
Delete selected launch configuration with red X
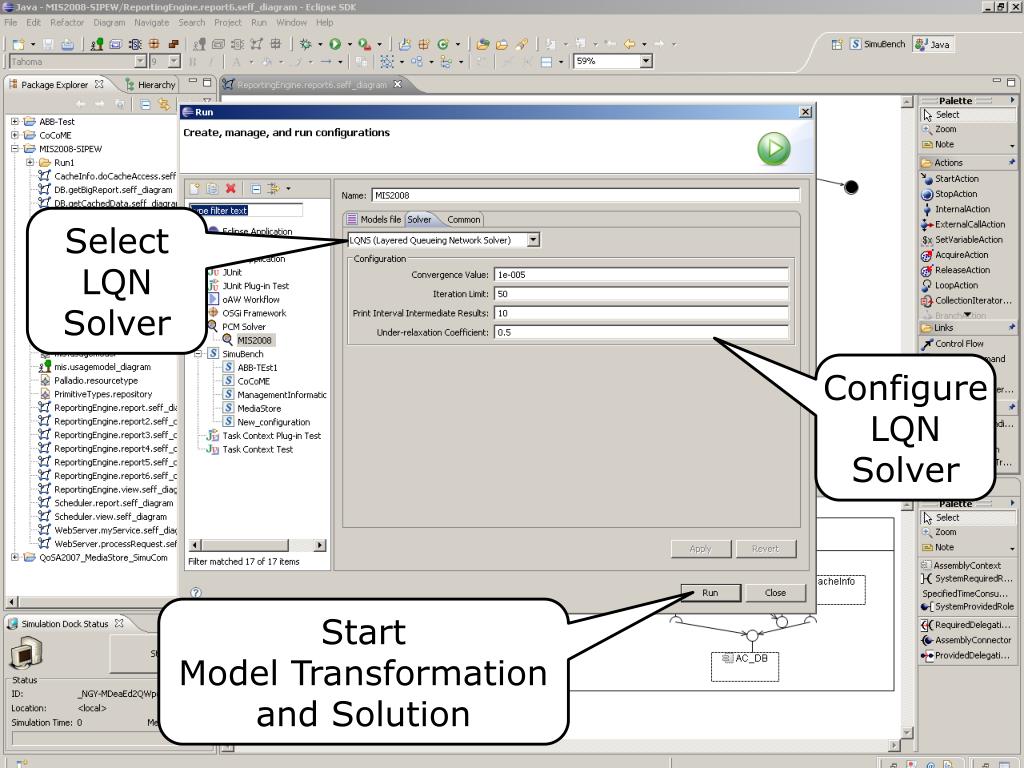(231, 189)
